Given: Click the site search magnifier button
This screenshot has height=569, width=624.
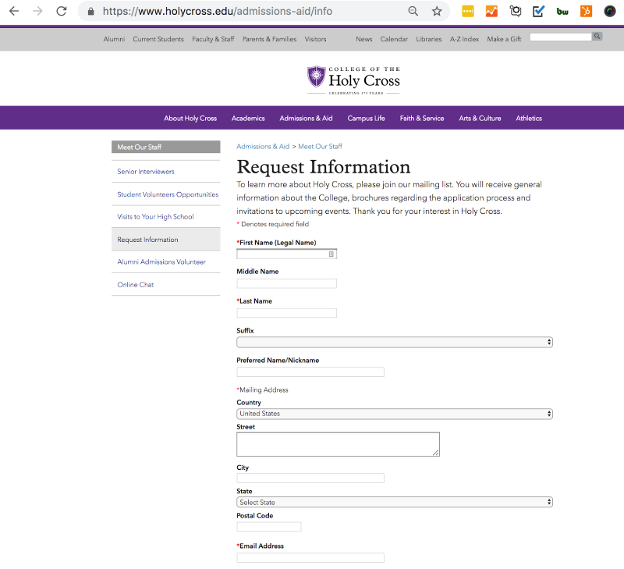Looking at the screenshot, I should coord(597,37).
